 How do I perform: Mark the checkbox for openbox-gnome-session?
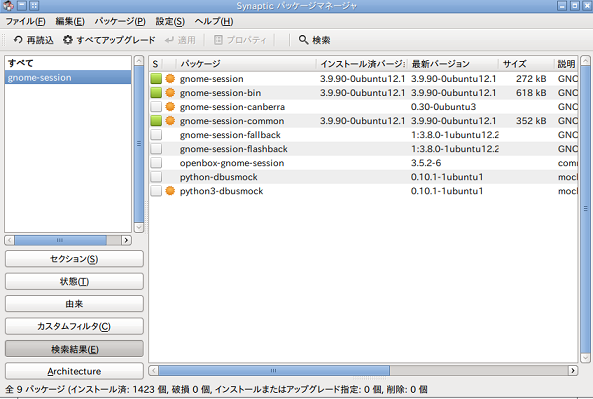pyautogui.click(x=156, y=163)
